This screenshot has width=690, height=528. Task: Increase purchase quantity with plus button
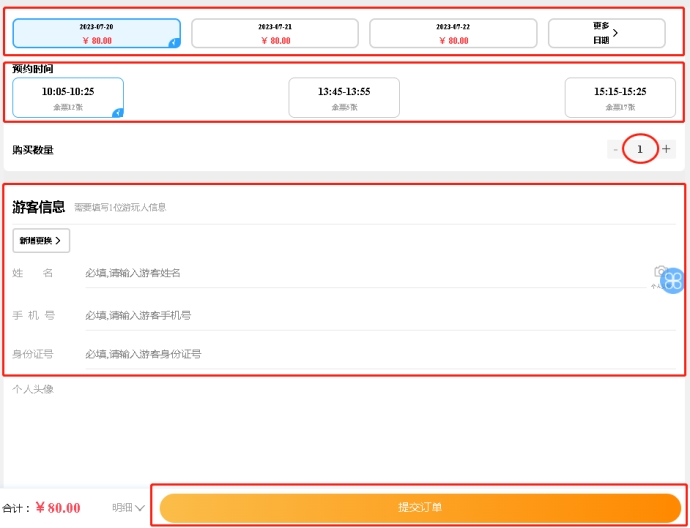667,150
